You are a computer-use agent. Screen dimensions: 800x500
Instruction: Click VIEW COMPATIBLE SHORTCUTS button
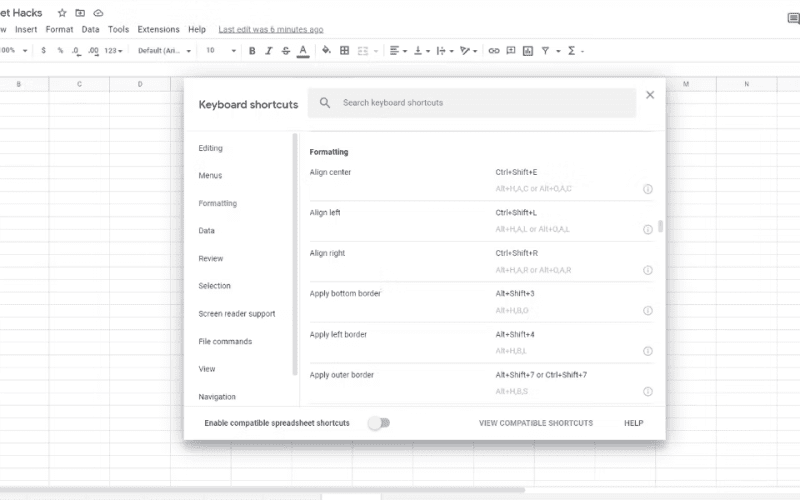click(x=536, y=423)
